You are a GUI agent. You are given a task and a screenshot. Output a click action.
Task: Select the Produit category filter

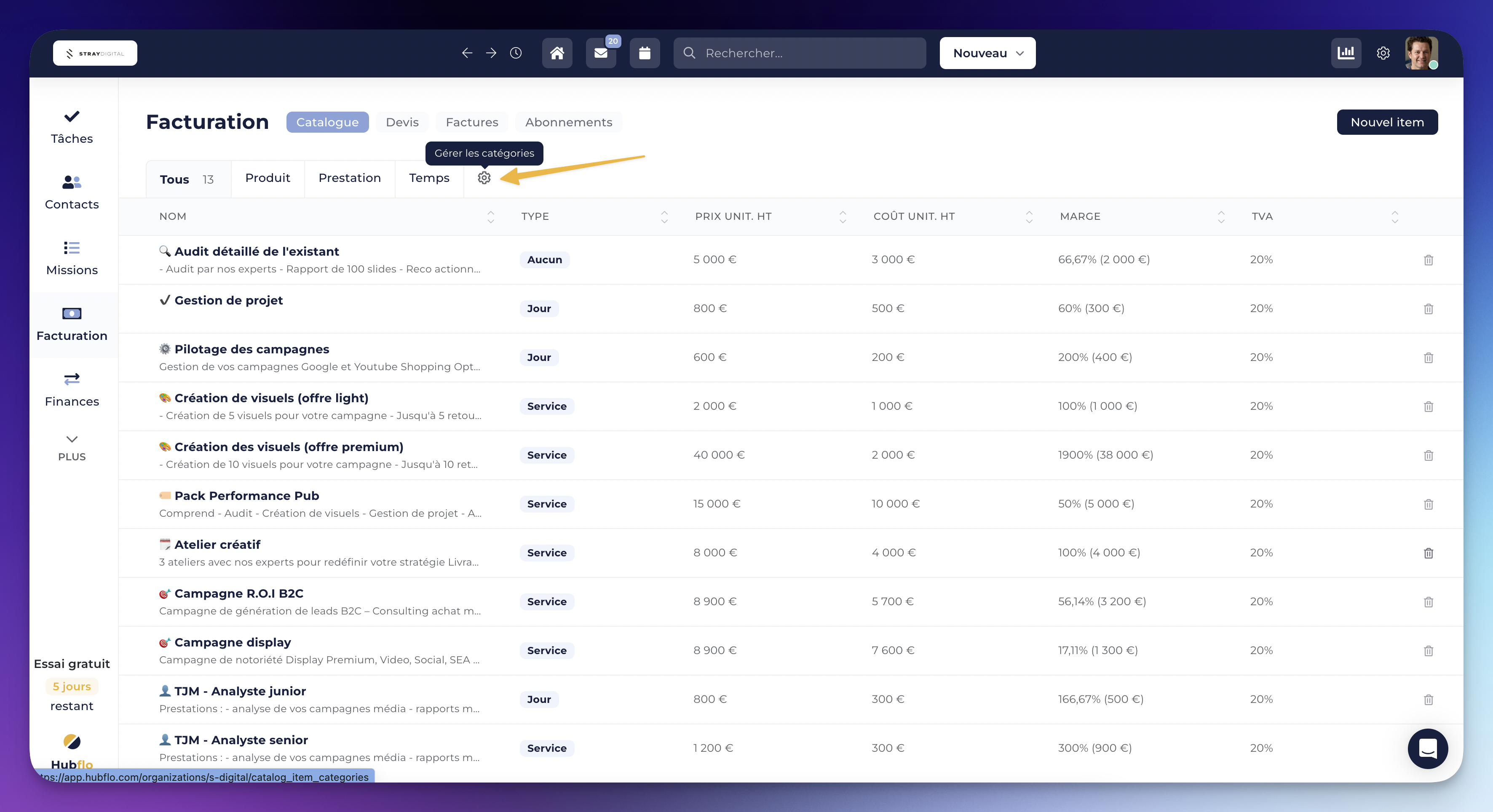[x=268, y=178]
